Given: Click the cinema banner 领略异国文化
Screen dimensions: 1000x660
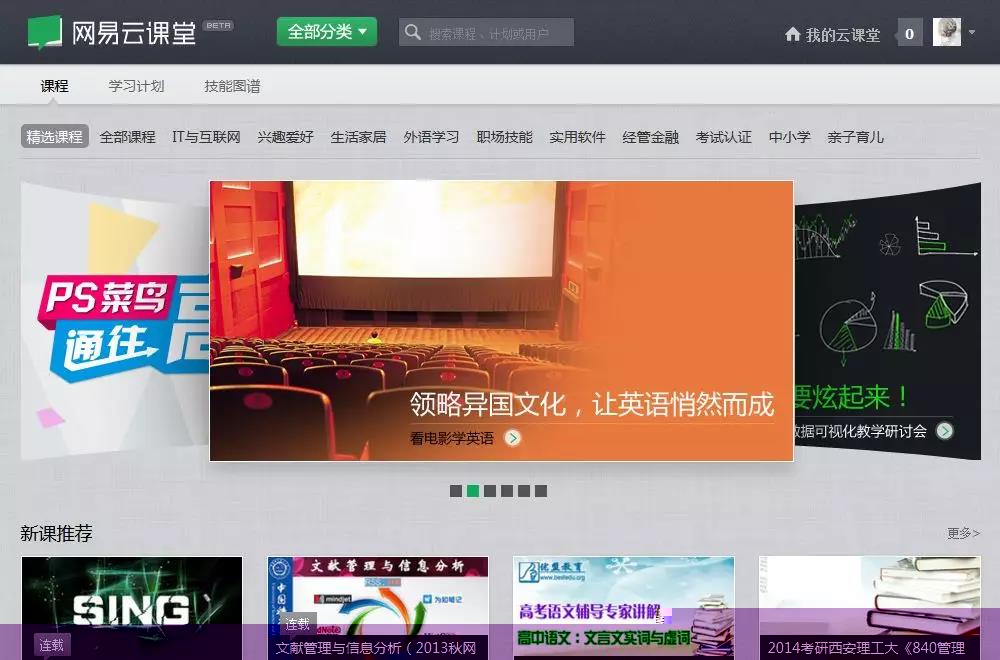Looking at the screenshot, I should [x=501, y=321].
